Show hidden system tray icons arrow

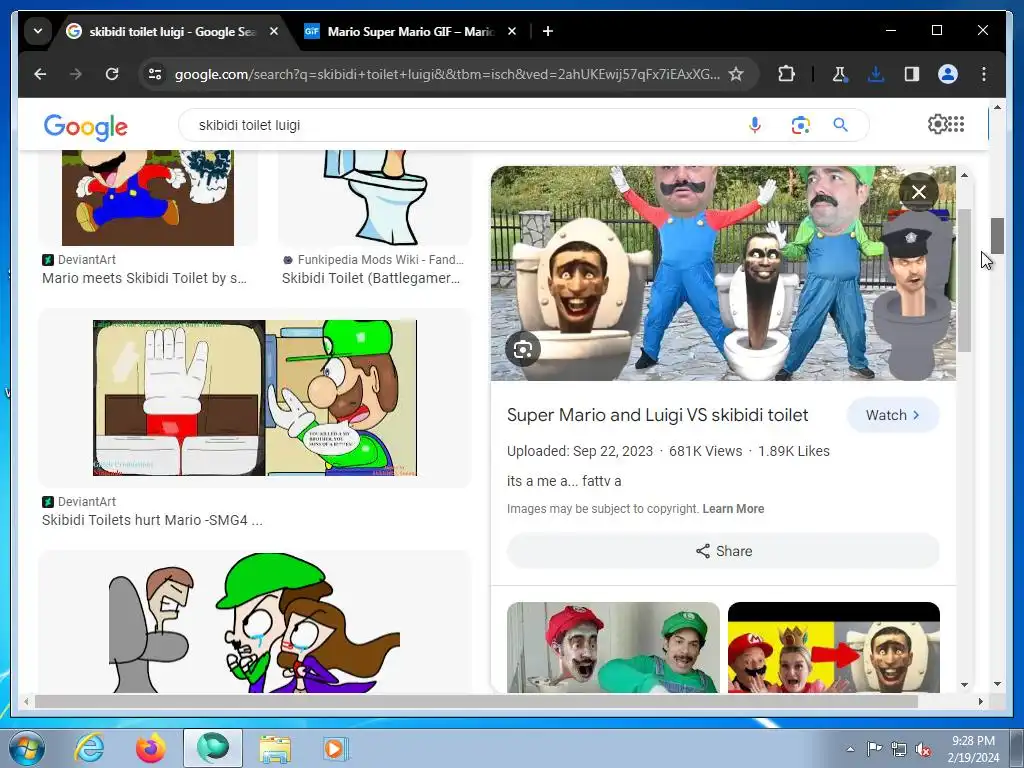[x=850, y=749]
